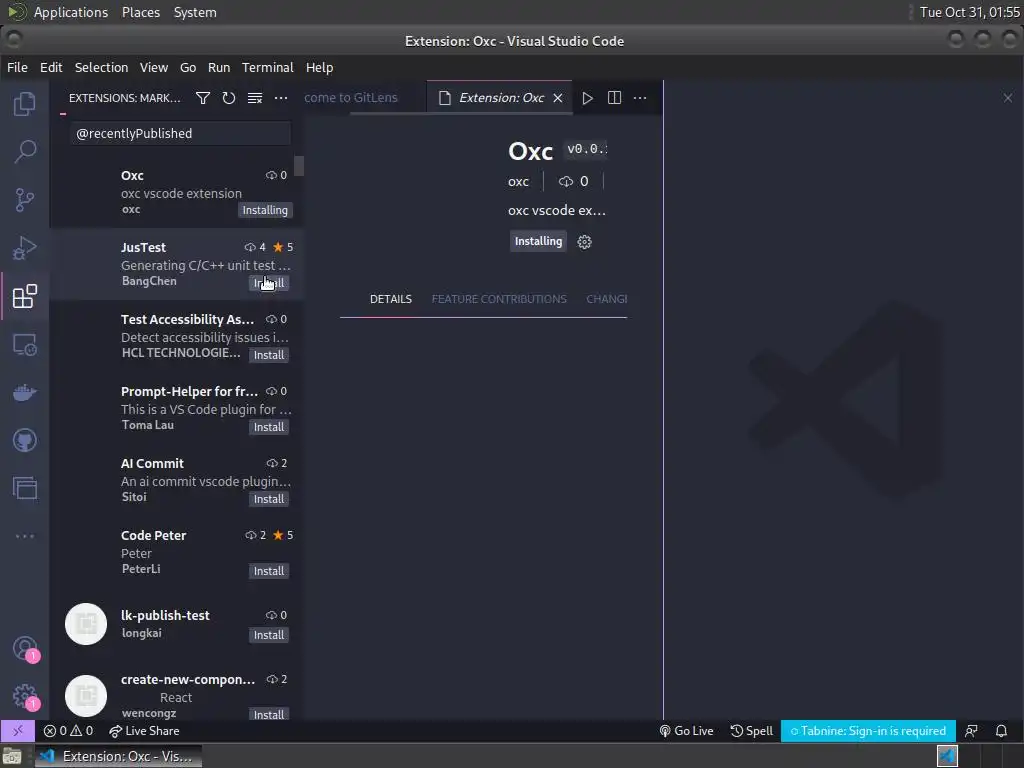Install the Code Peter extension
This screenshot has height=768, width=1024.
pyautogui.click(x=269, y=571)
